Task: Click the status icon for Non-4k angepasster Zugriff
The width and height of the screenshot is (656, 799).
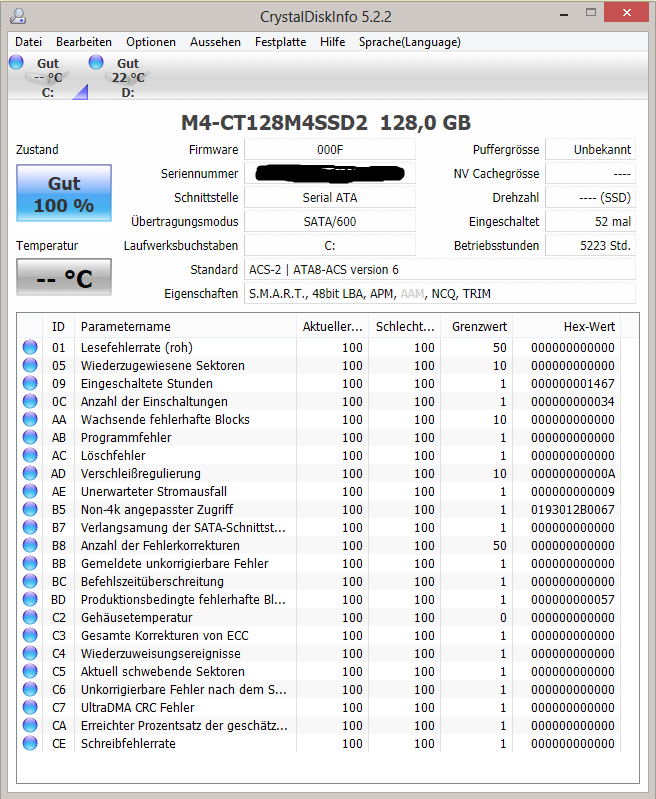Action: click(30, 509)
